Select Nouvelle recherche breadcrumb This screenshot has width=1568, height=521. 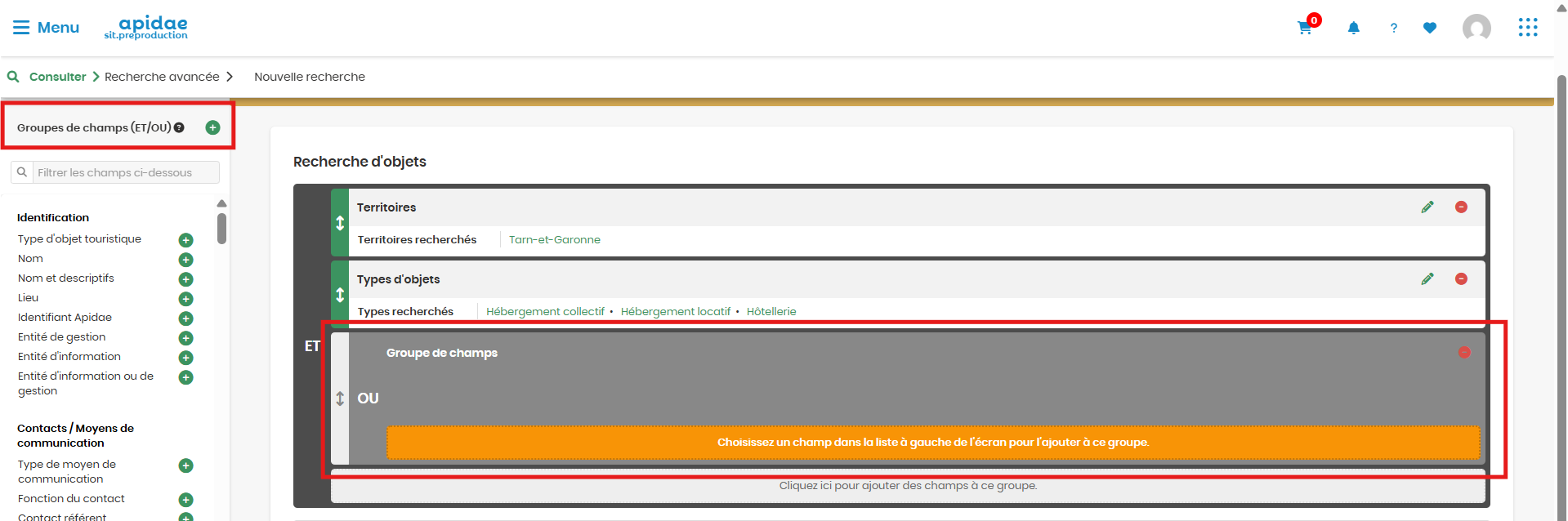click(310, 77)
